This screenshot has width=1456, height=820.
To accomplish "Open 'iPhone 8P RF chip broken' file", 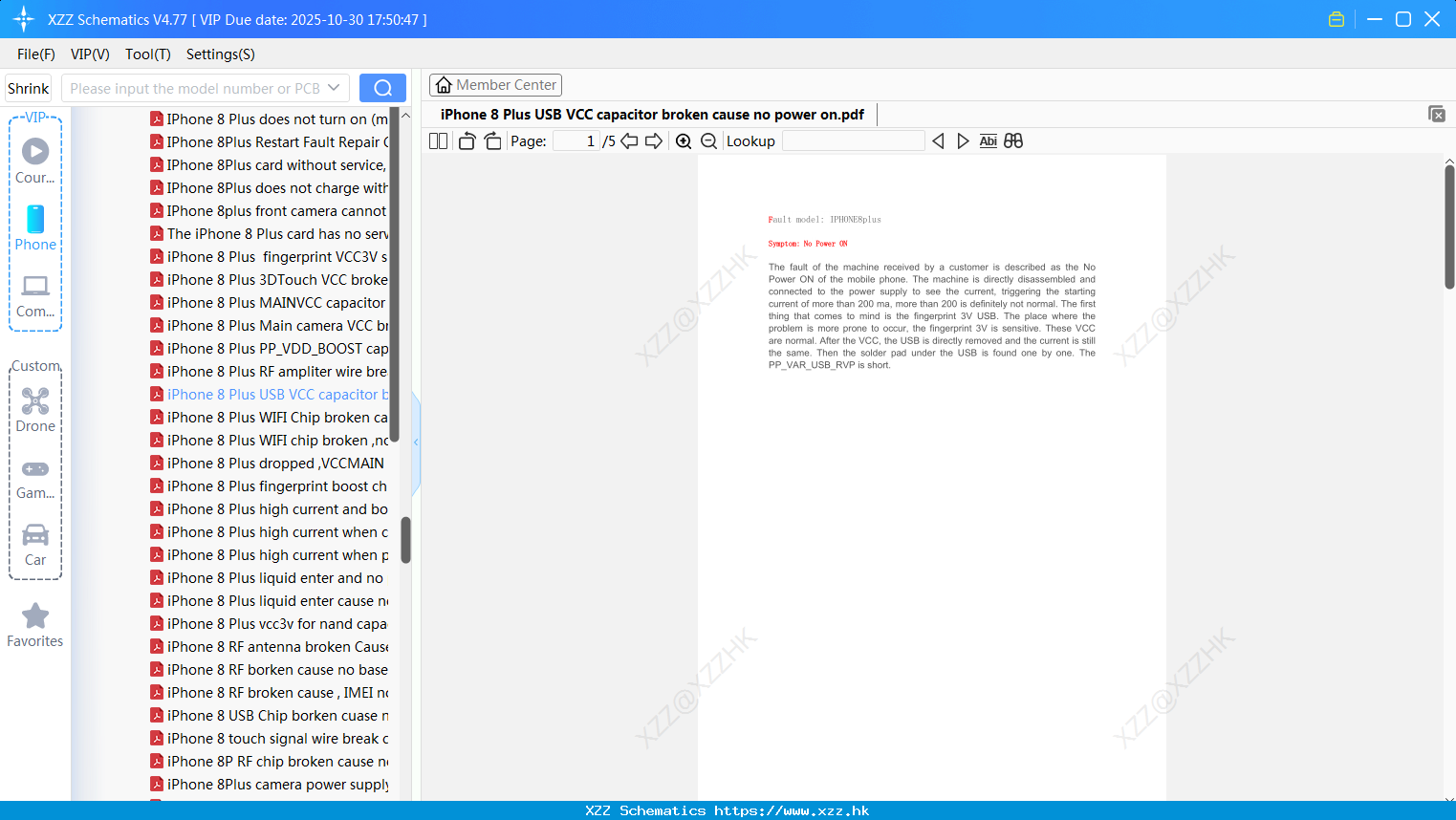I will point(270,762).
